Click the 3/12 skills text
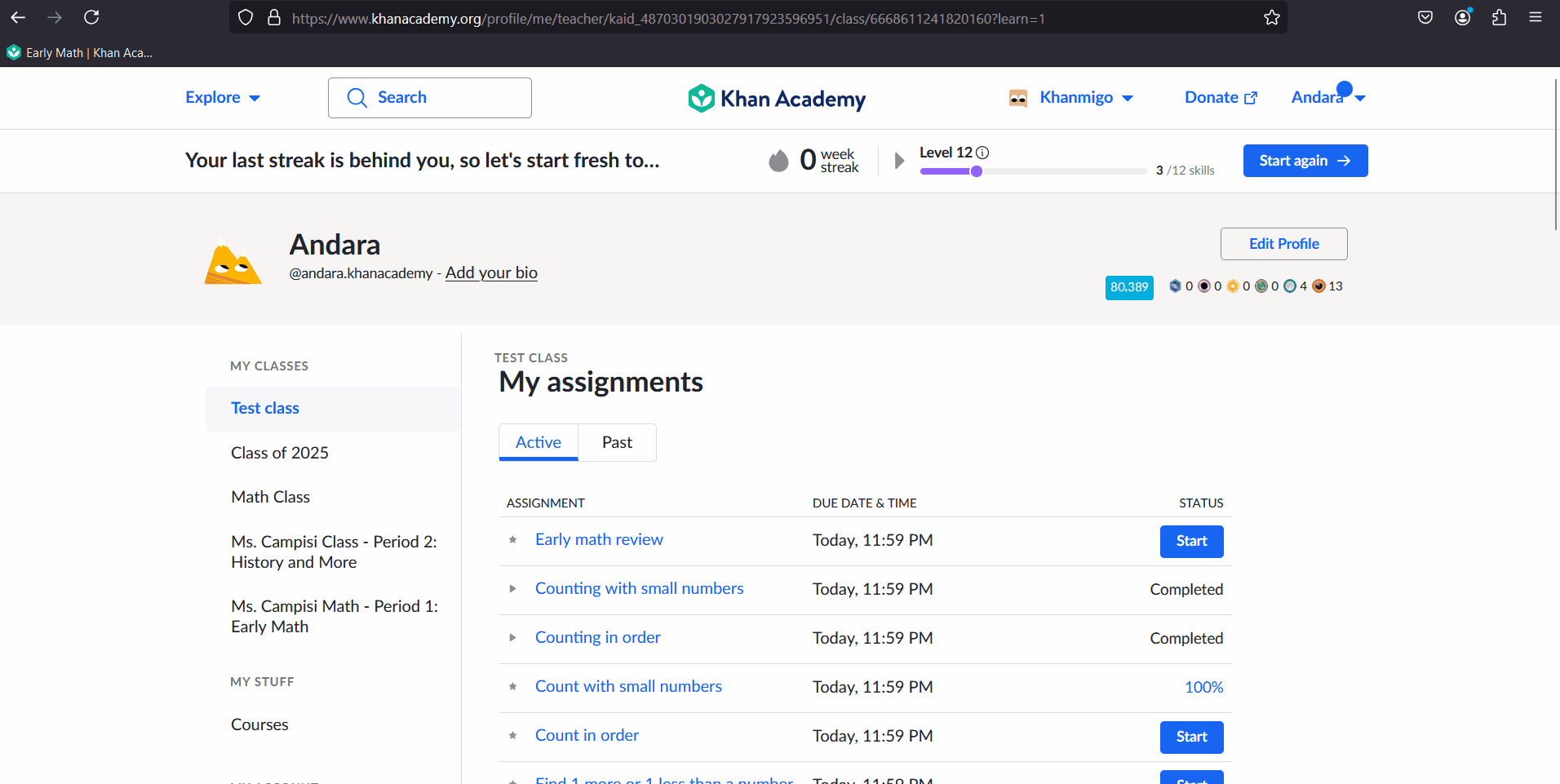 click(1185, 171)
